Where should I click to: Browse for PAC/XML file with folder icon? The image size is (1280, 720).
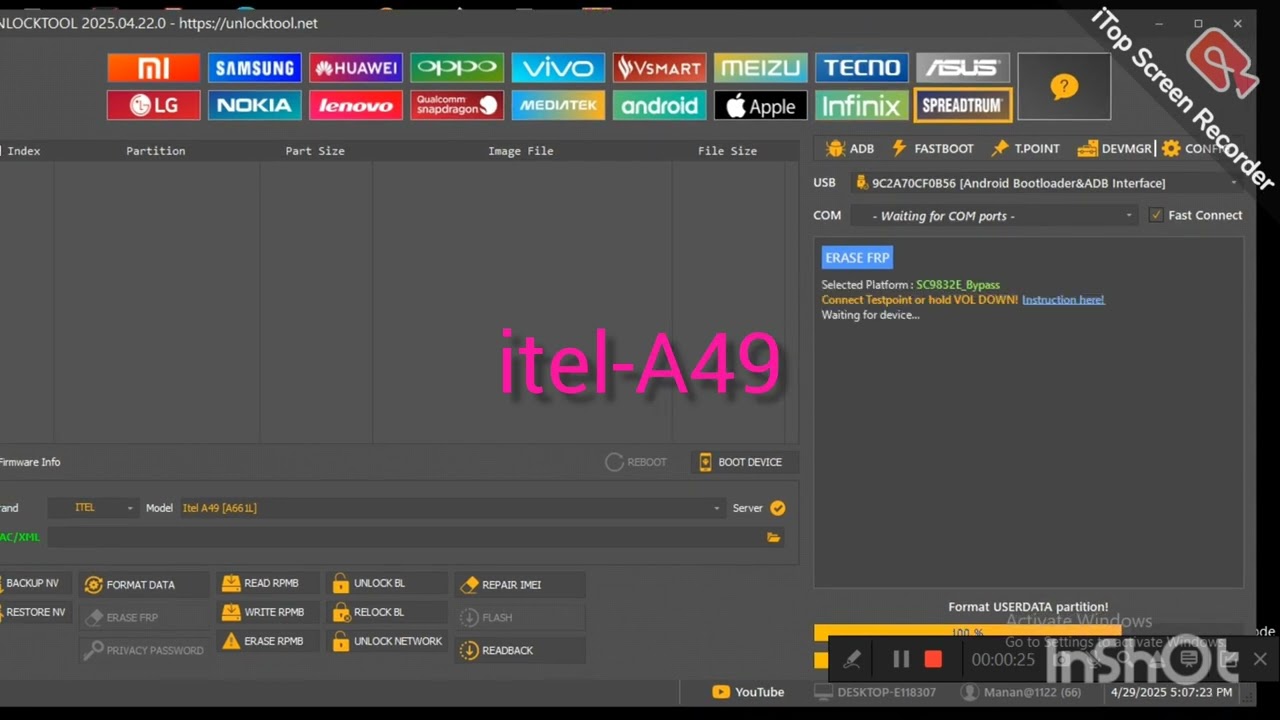pos(773,537)
